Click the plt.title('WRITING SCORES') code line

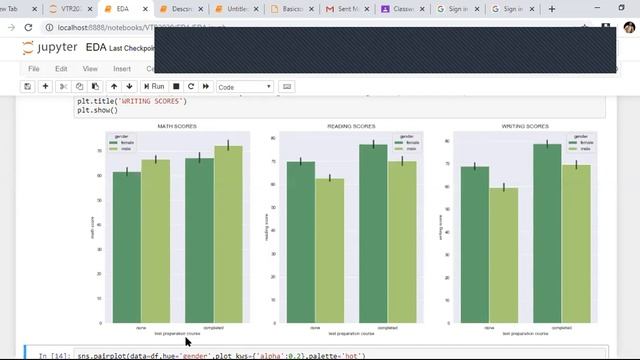[132, 101]
